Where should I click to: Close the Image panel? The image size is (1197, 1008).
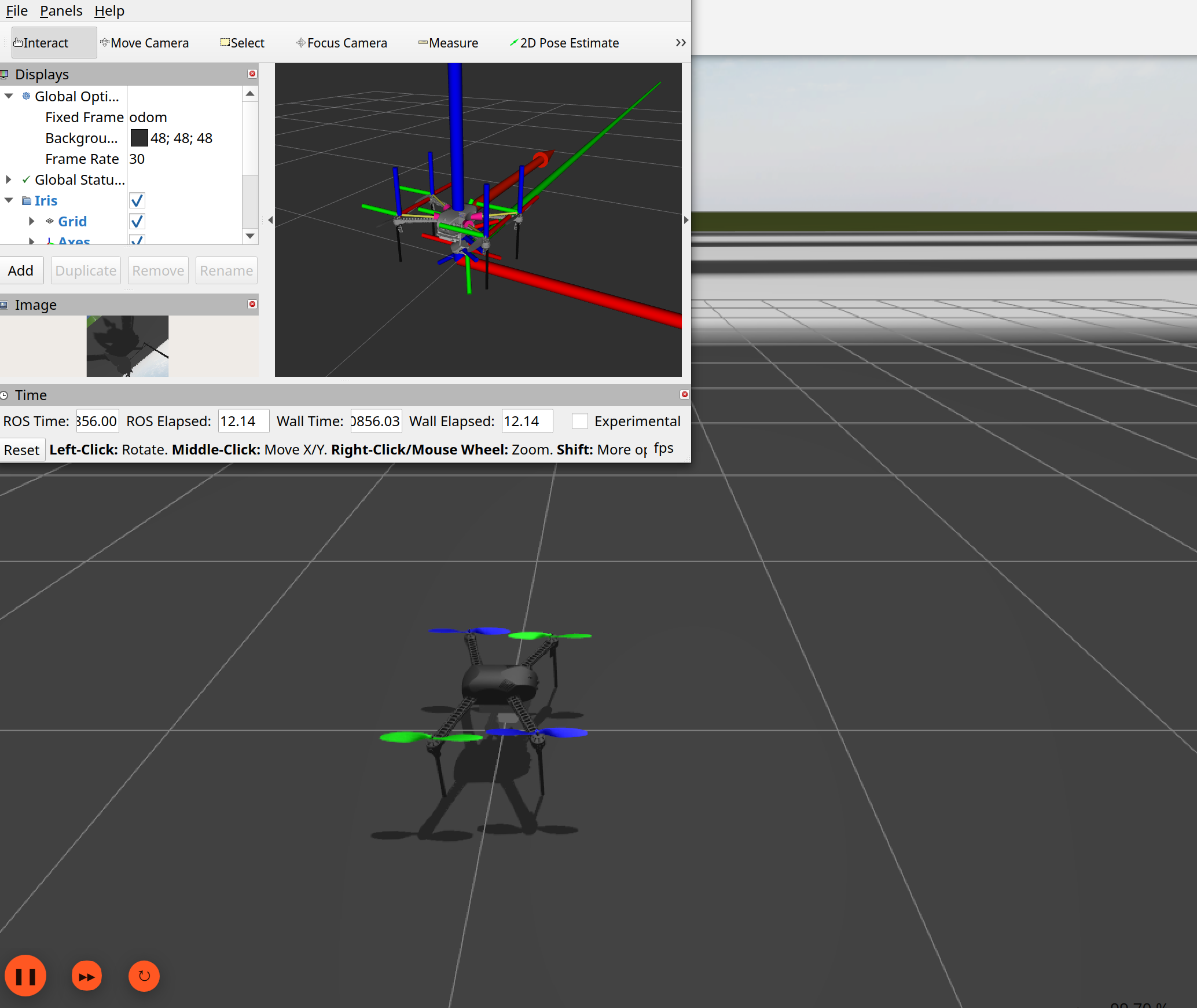click(252, 304)
